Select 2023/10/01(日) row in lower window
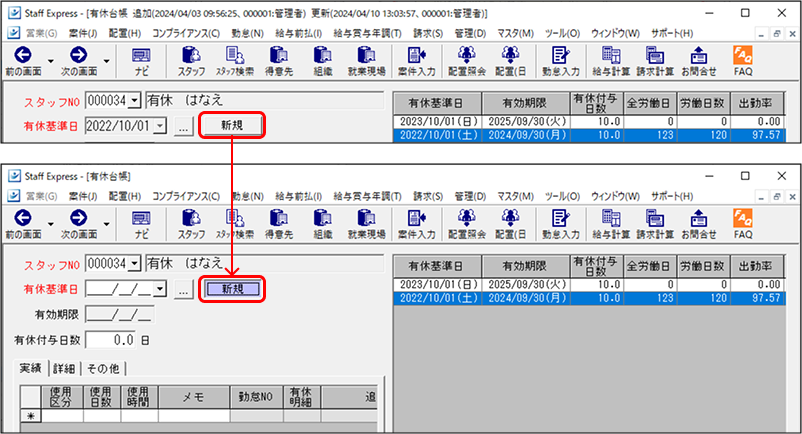This screenshot has width=802, height=434. tap(589, 285)
